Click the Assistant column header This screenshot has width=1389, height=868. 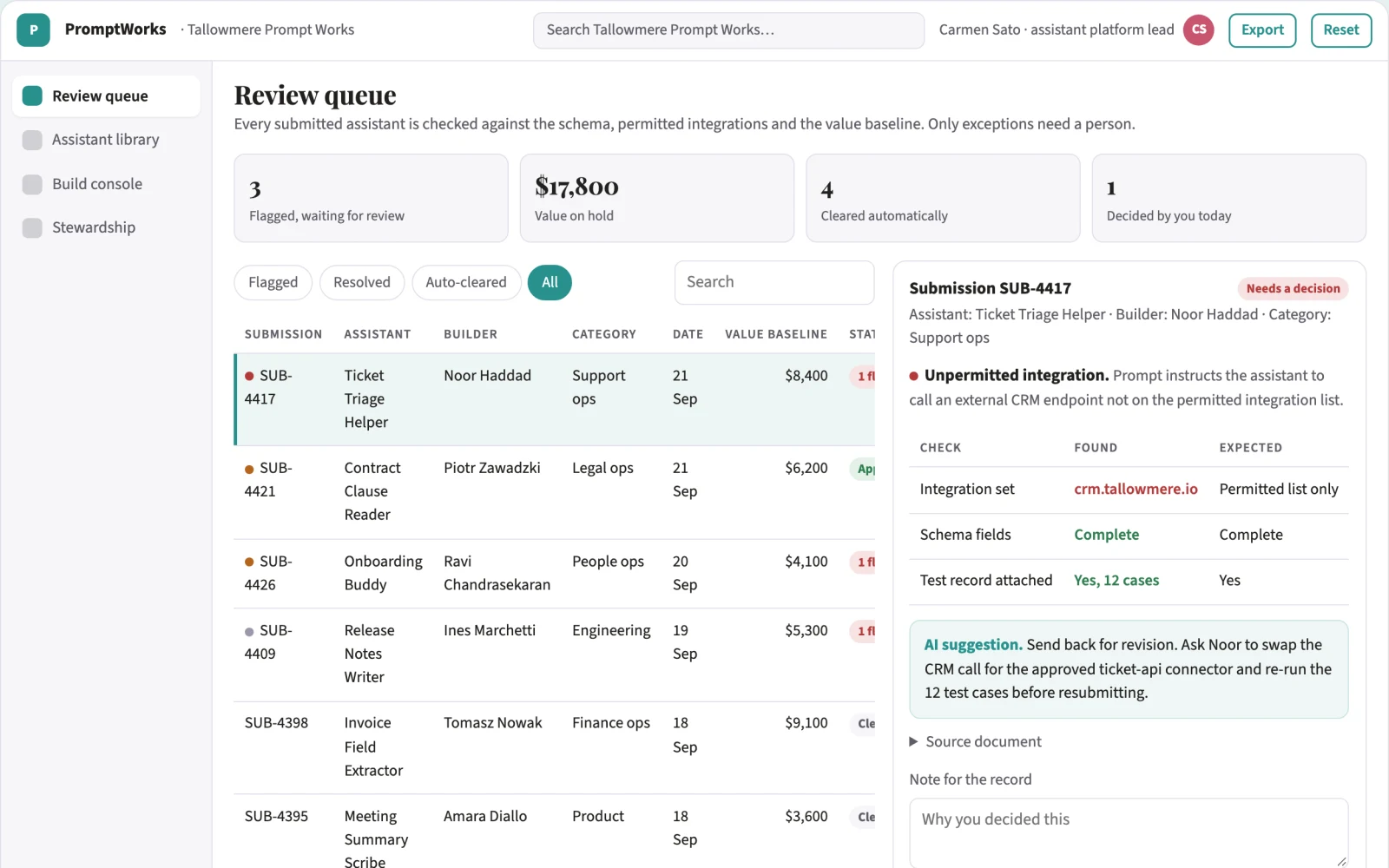coord(378,334)
